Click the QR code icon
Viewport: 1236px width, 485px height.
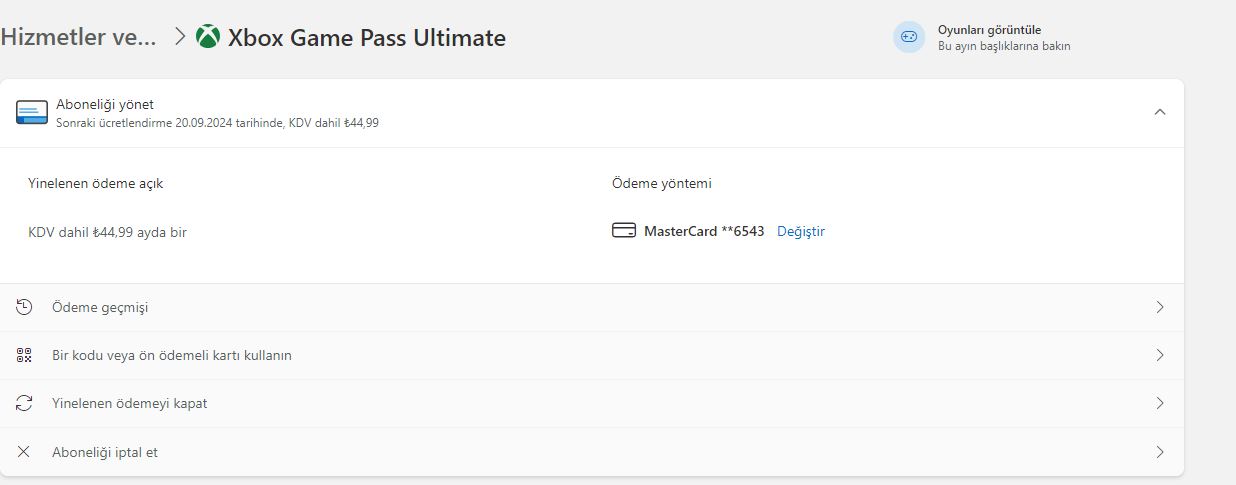click(25, 355)
